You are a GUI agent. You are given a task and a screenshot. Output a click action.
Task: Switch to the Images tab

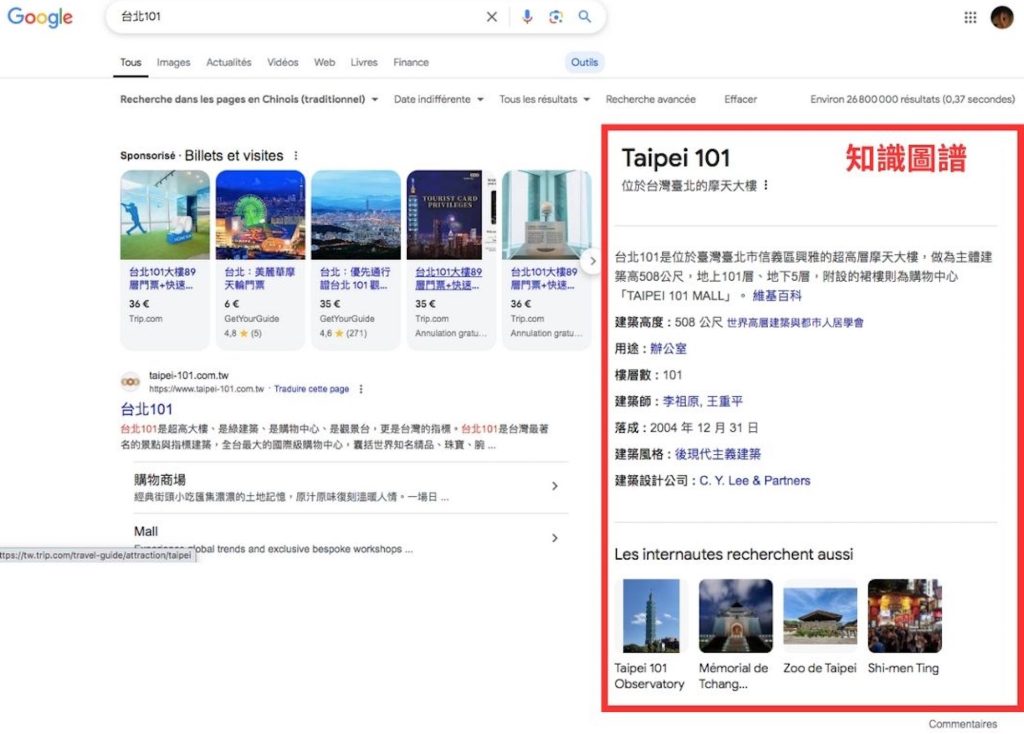174,63
